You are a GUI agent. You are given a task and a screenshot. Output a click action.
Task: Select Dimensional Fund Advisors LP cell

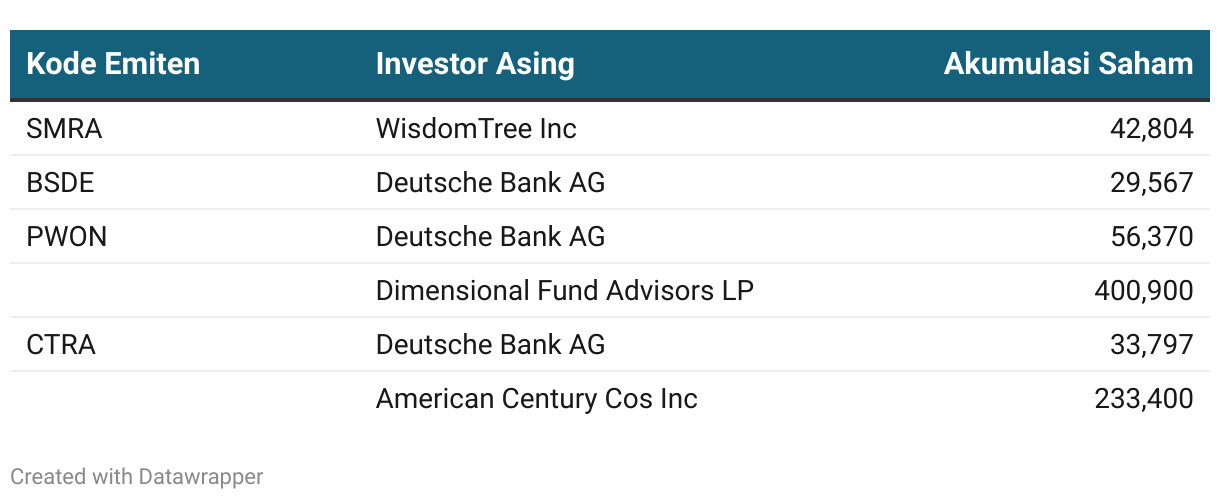click(x=564, y=291)
